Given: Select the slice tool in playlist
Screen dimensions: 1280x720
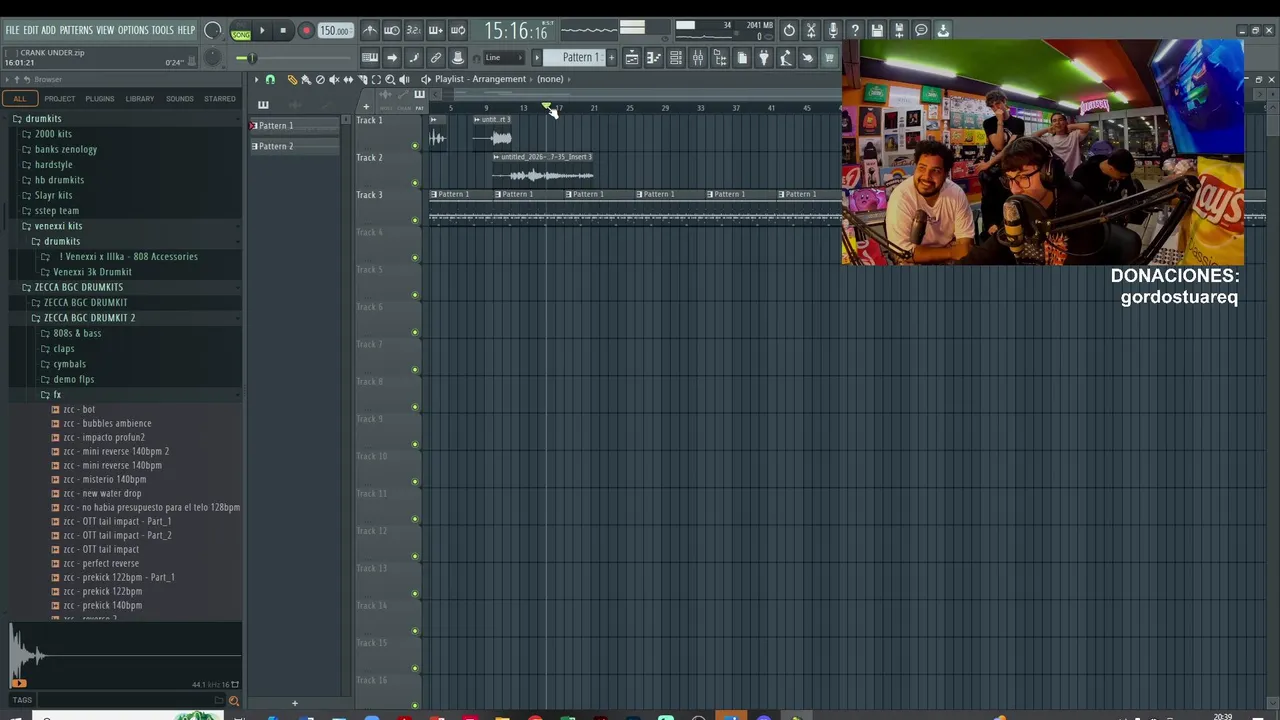Looking at the screenshot, I should click(362, 79).
